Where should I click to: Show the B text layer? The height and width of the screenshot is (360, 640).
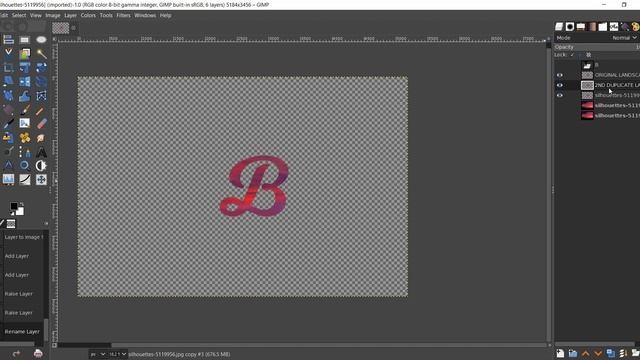click(x=560, y=65)
